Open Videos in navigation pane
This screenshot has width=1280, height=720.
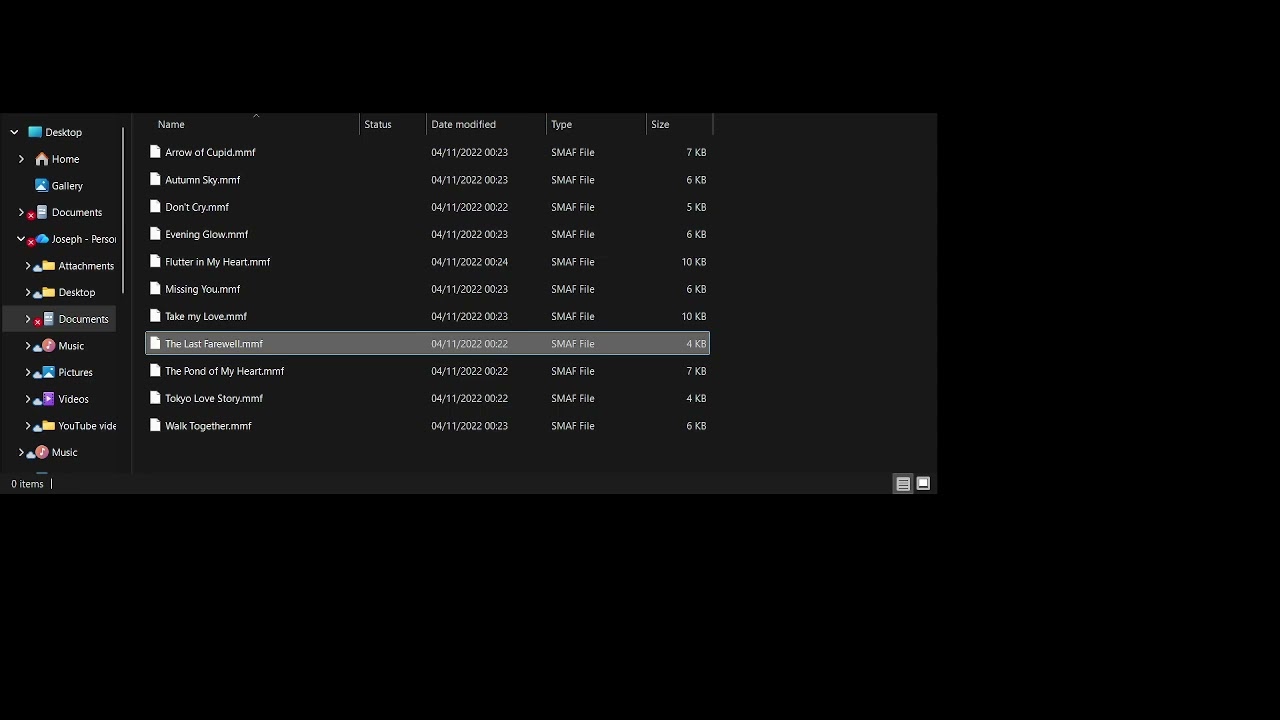[x=73, y=399]
